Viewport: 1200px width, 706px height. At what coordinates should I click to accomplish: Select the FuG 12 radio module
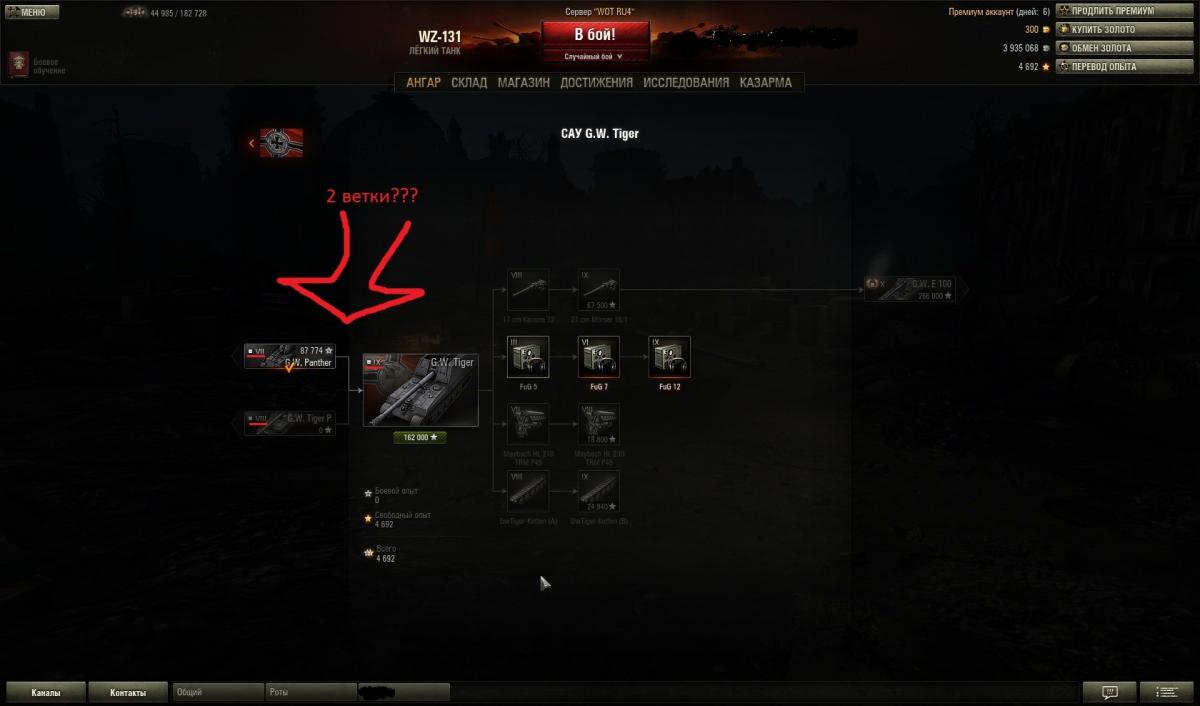click(669, 357)
